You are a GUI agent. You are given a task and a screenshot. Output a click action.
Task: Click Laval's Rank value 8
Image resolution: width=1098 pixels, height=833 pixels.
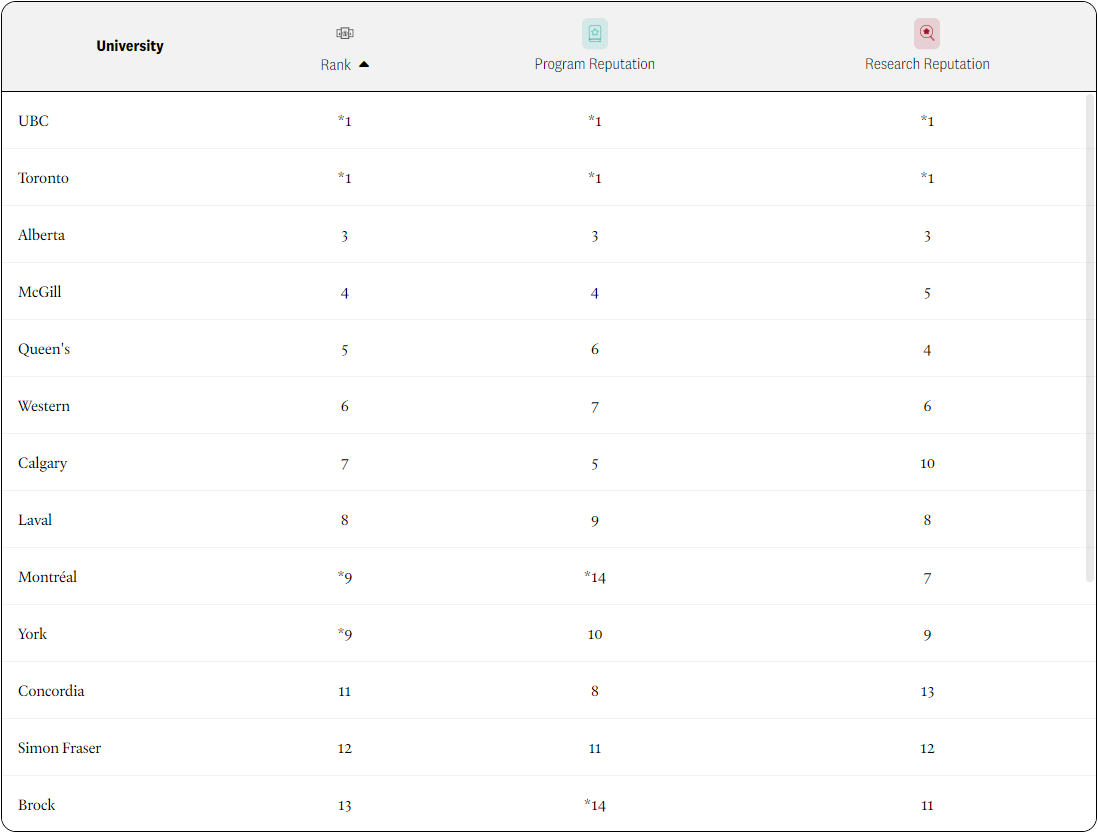click(x=345, y=520)
